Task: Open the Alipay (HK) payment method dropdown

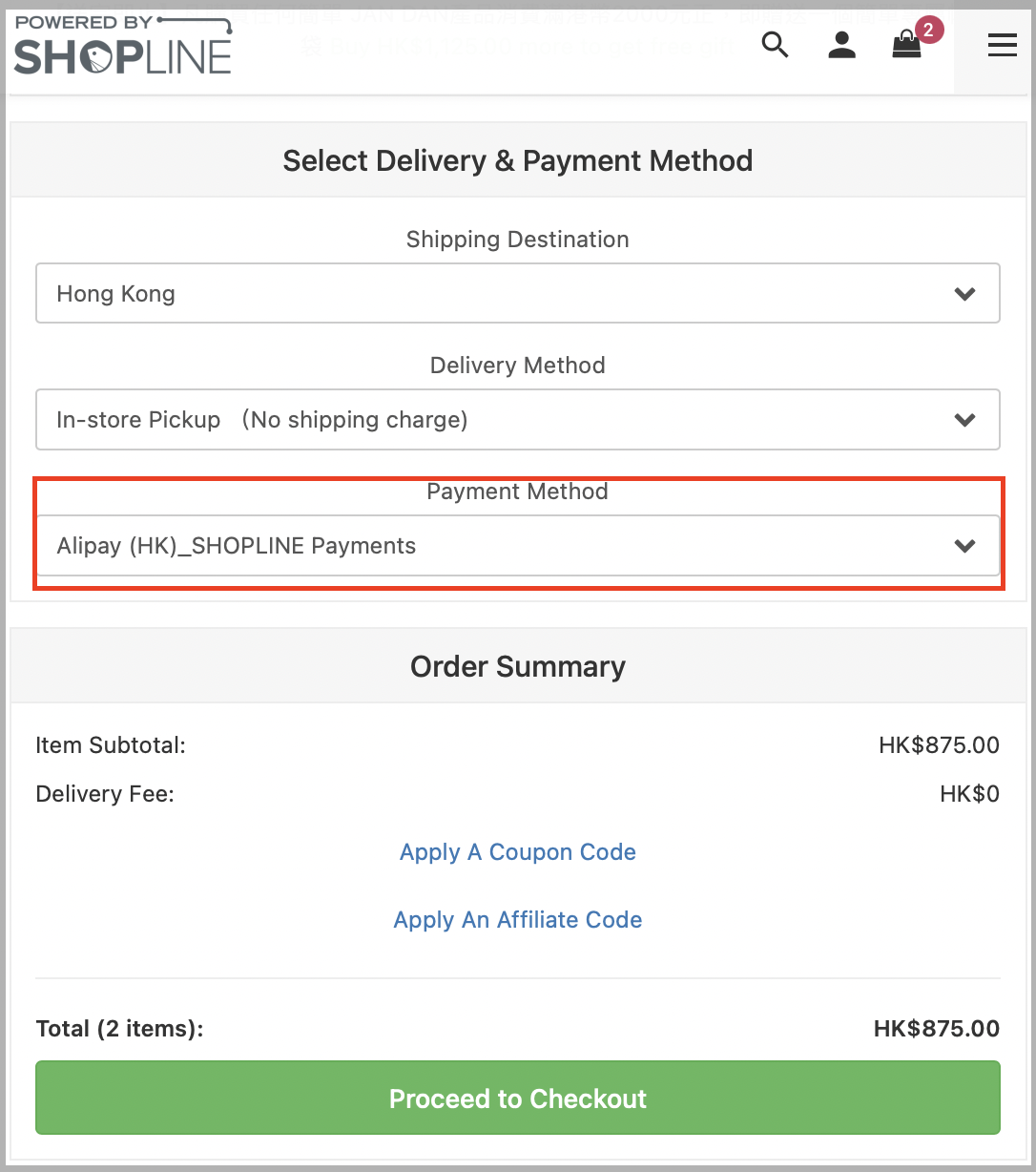Action: (x=518, y=546)
